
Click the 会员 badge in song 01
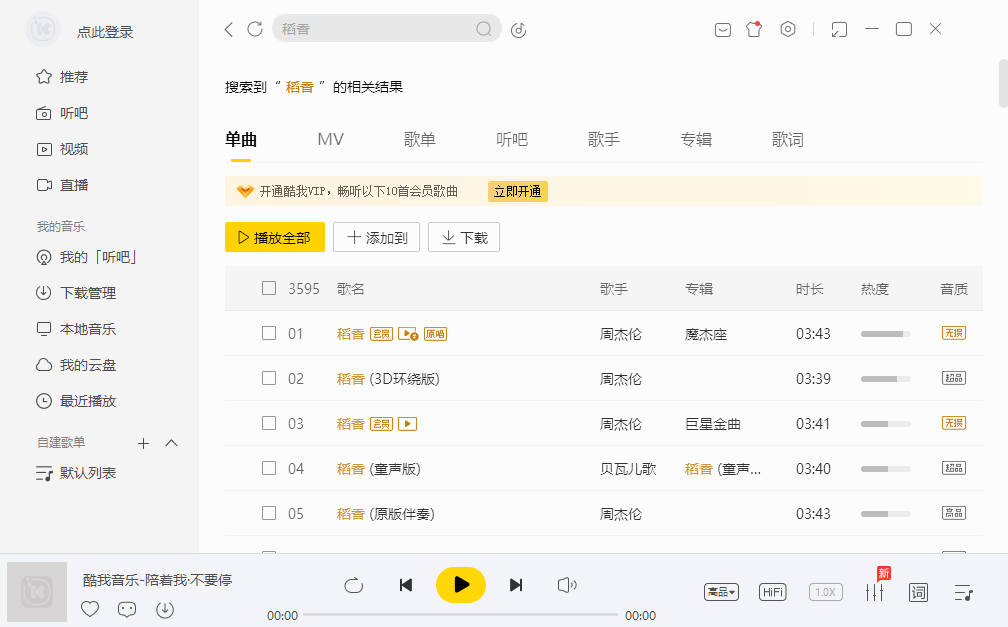381,334
